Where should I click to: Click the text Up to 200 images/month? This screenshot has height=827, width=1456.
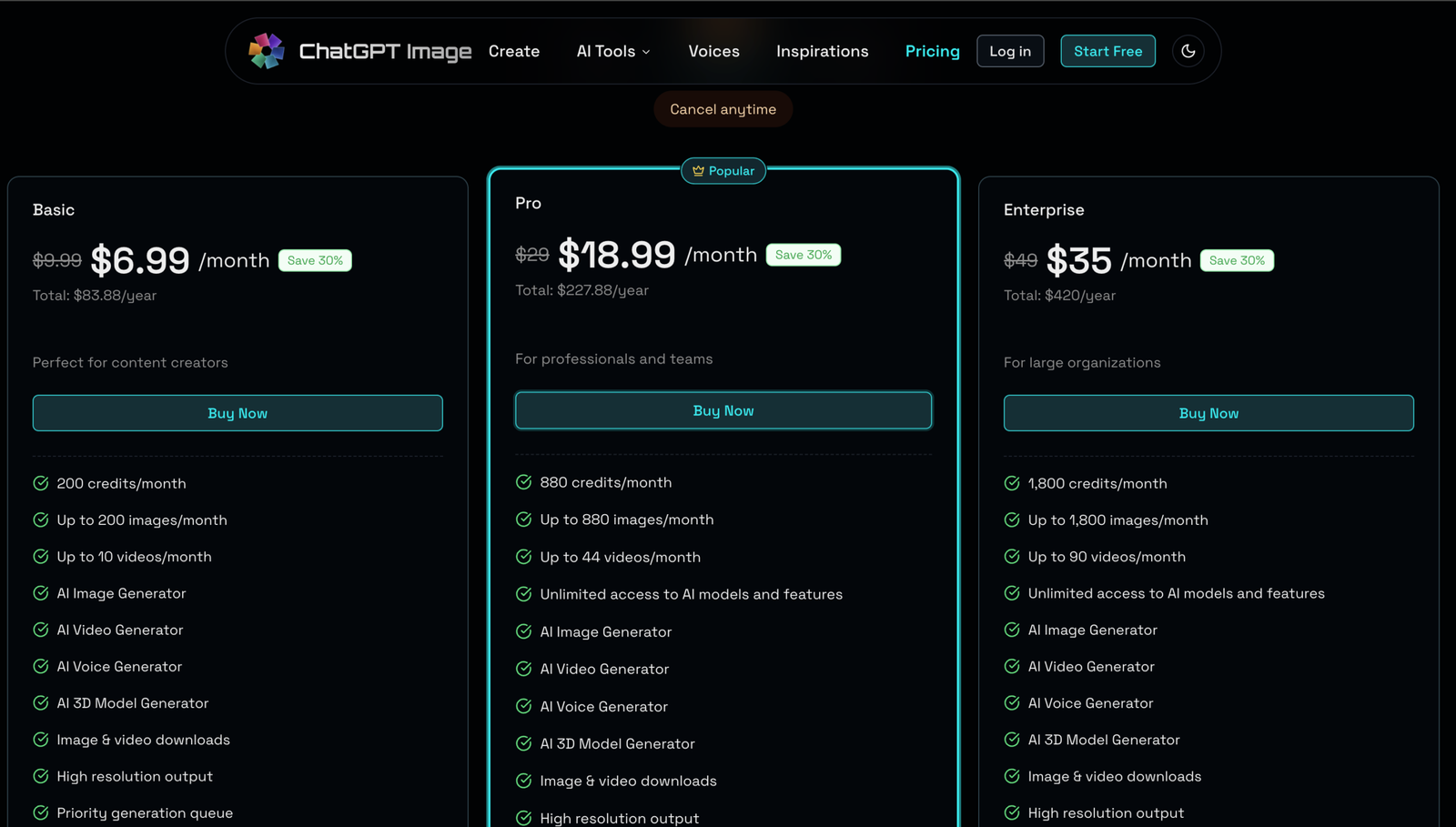[x=142, y=520]
